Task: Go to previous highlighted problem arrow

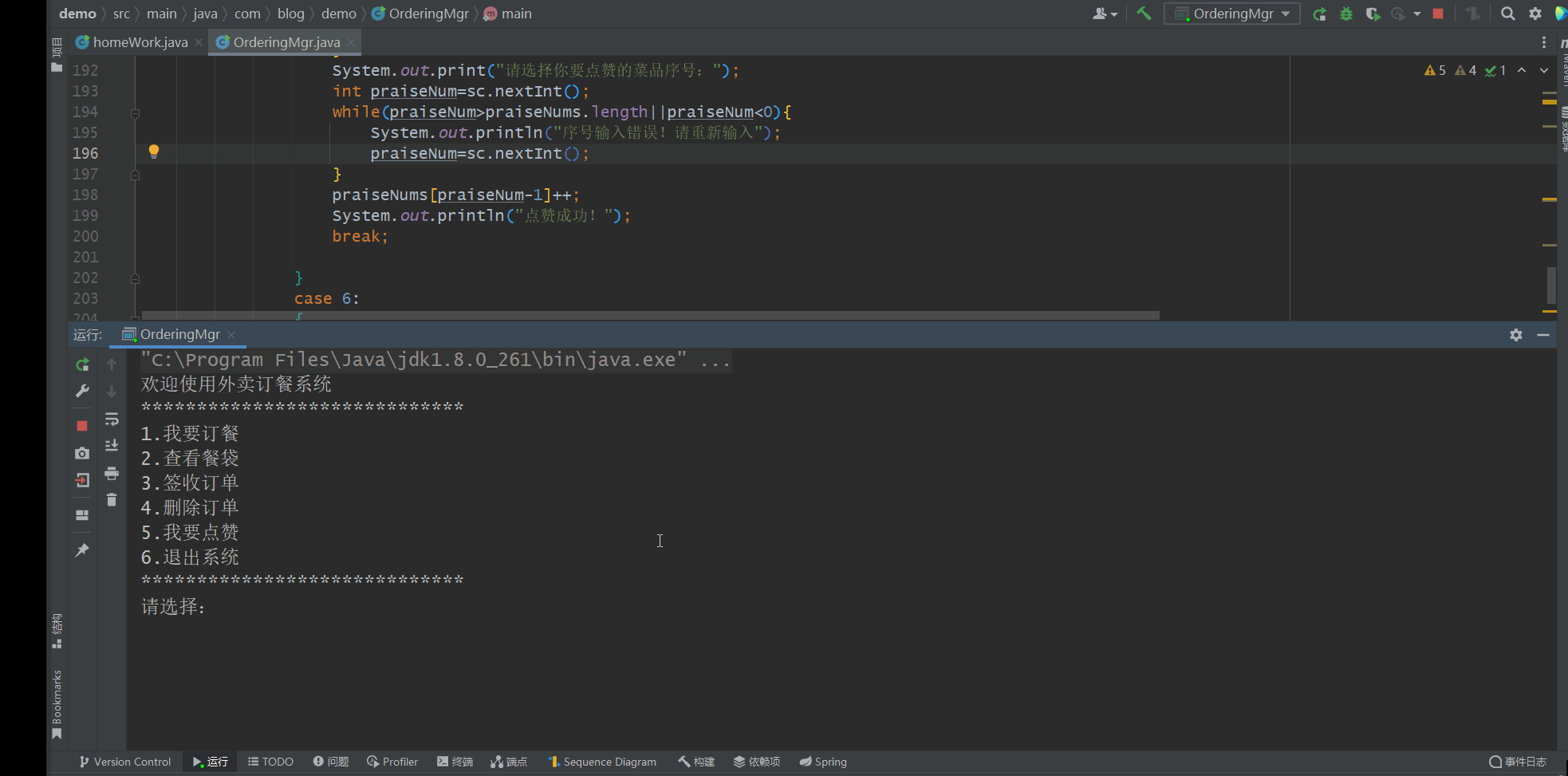Action: (1522, 70)
